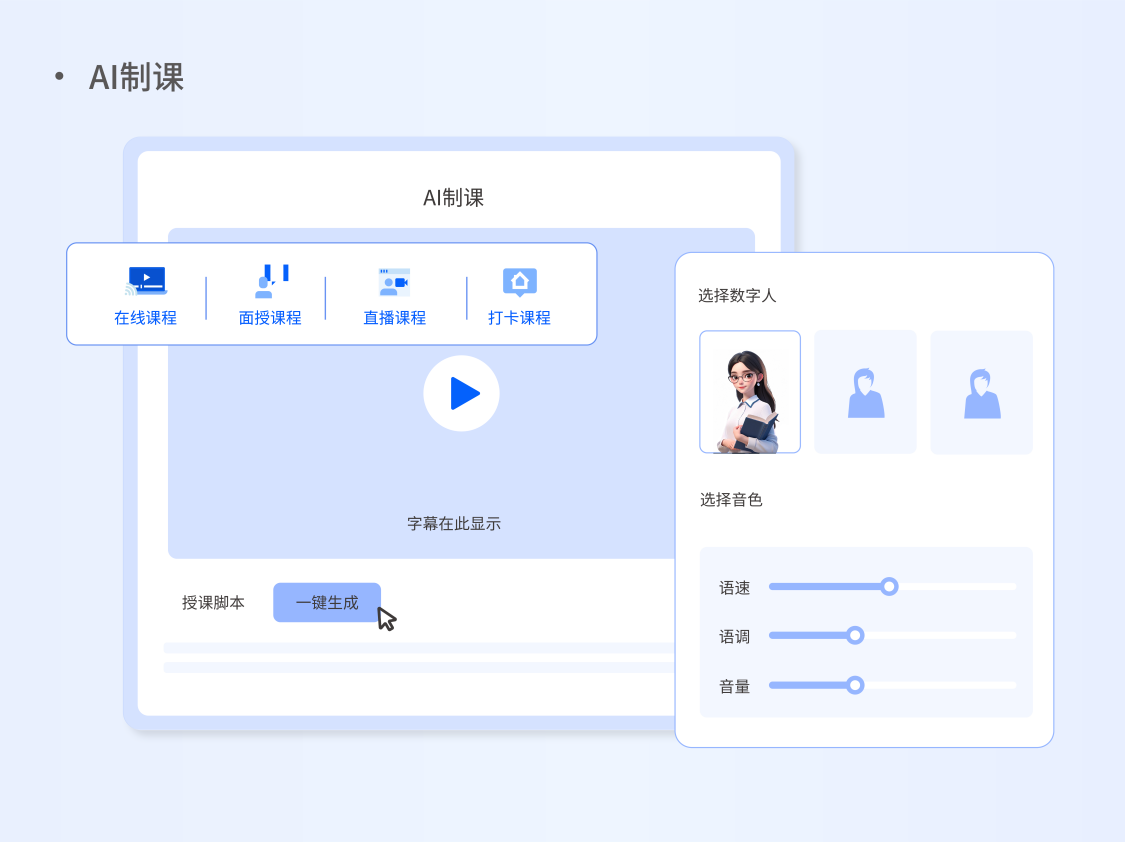Switch to the 直播课程 tab label
This screenshot has width=1125, height=842.
tap(394, 318)
